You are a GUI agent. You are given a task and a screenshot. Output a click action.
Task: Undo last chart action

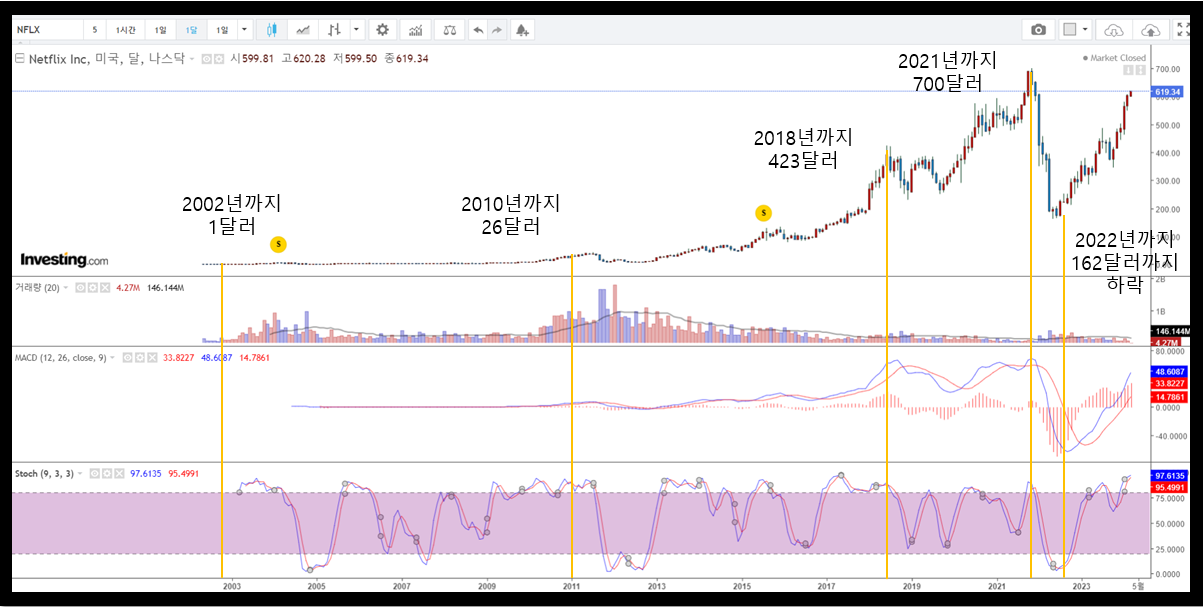click(x=478, y=30)
